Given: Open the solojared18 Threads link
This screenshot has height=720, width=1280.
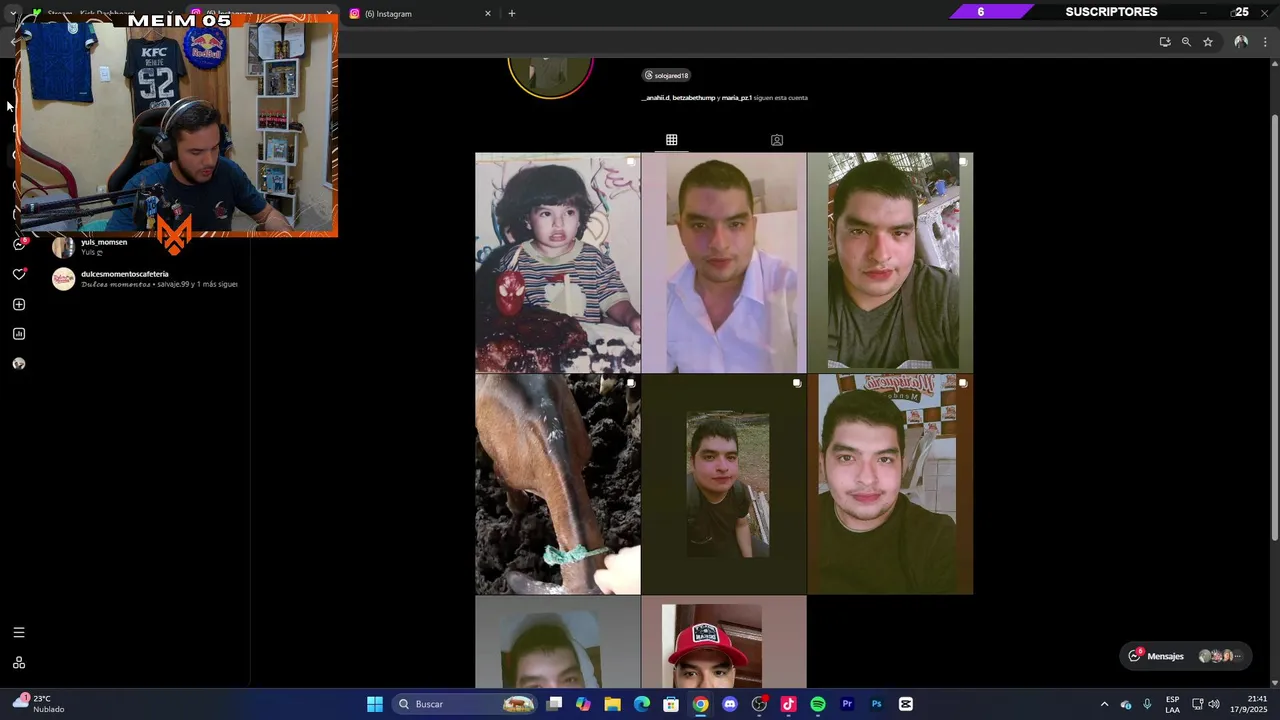Looking at the screenshot, I should 666,75.
